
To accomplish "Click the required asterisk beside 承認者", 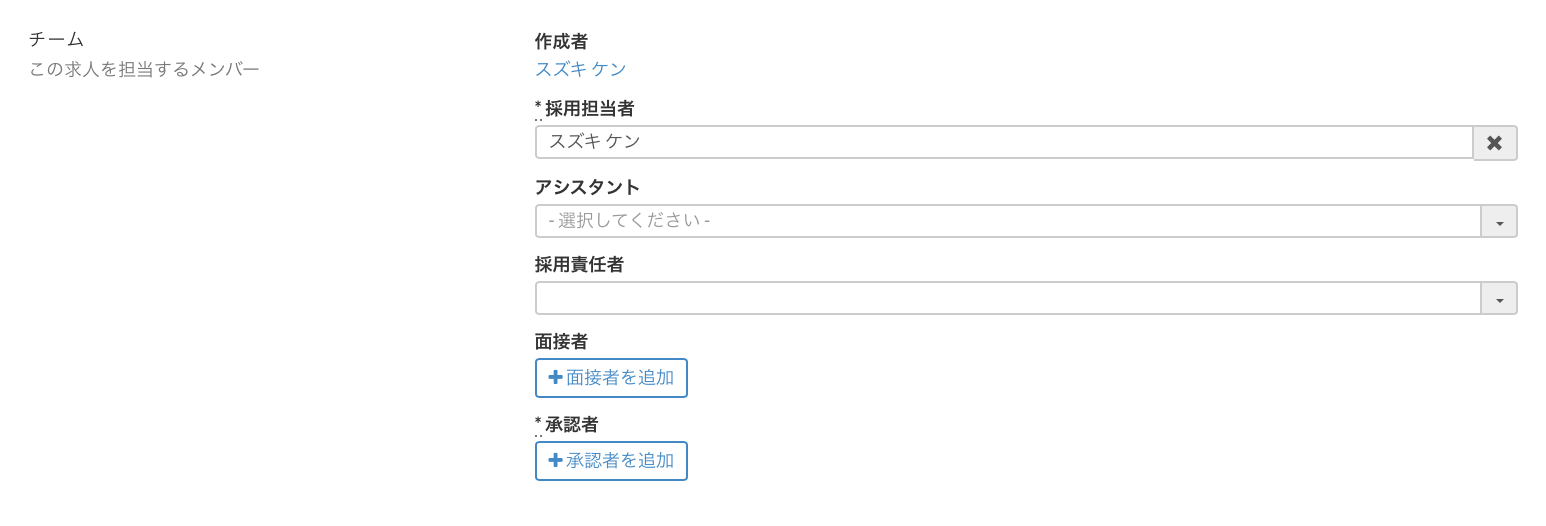I will (x=538, y=422).
